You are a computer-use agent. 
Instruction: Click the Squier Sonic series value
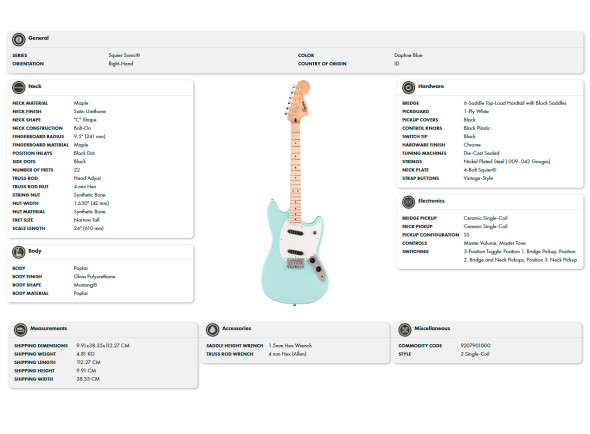pos(124,55)
